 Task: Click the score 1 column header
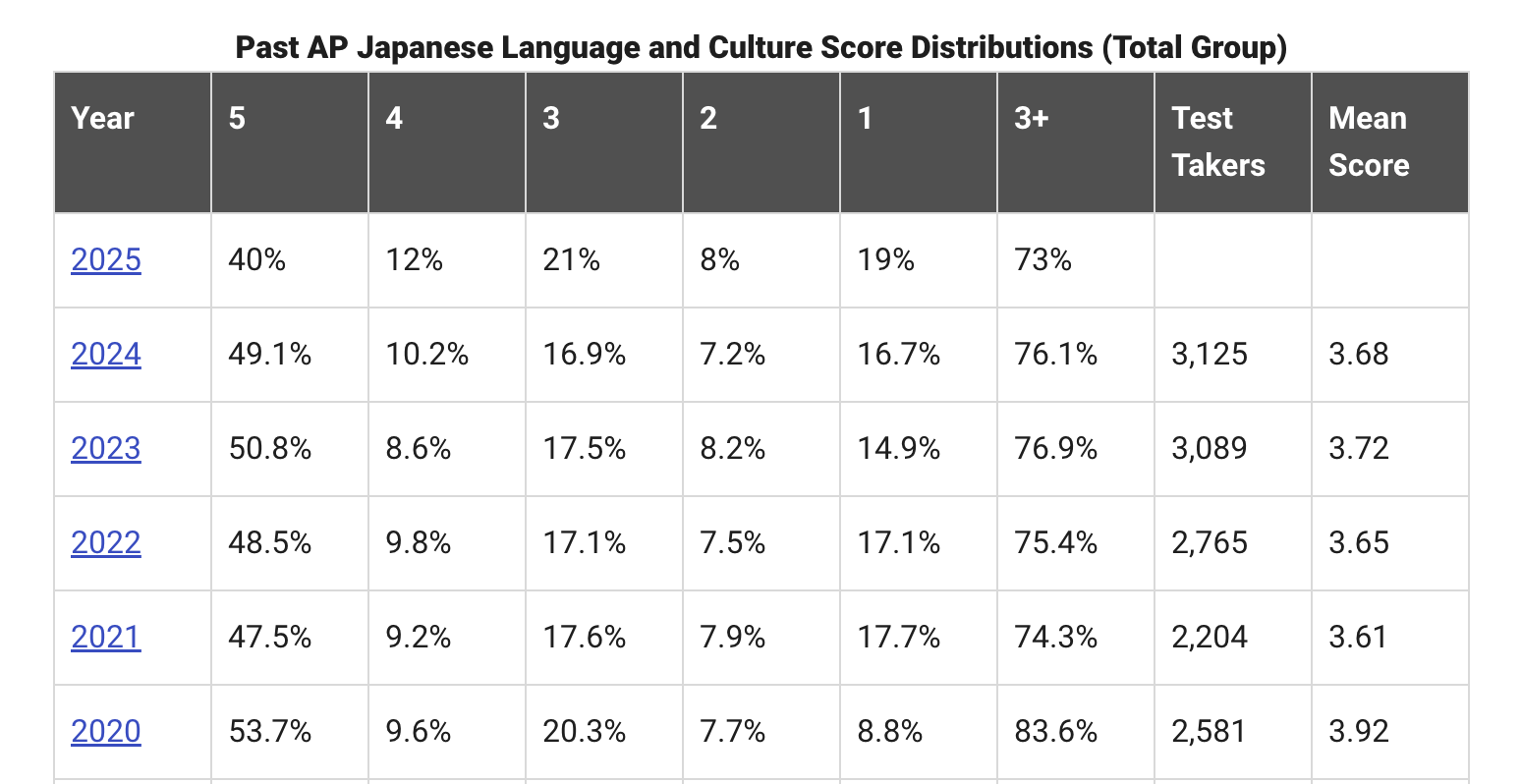(919, 142)
